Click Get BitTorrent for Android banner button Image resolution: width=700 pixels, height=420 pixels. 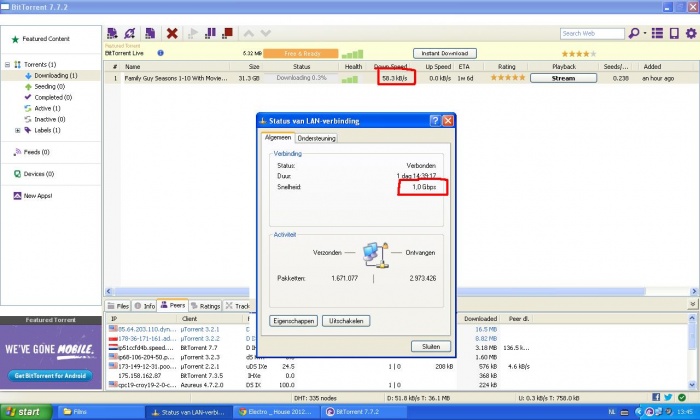coord(50,375)
